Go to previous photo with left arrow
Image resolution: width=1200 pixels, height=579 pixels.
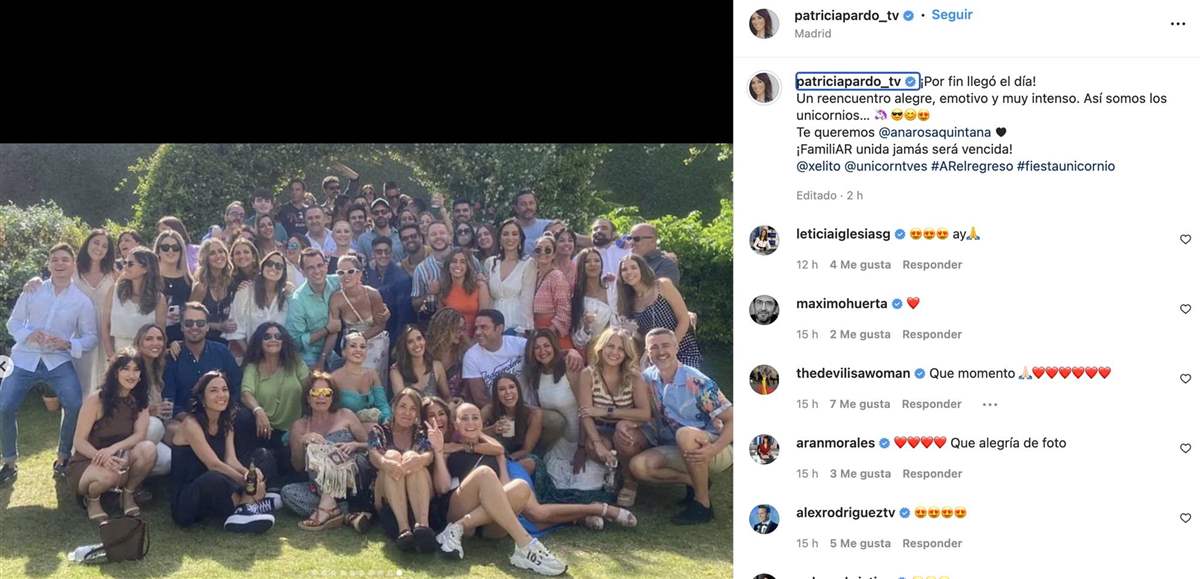pyautogui.click(x=4, y=367)
